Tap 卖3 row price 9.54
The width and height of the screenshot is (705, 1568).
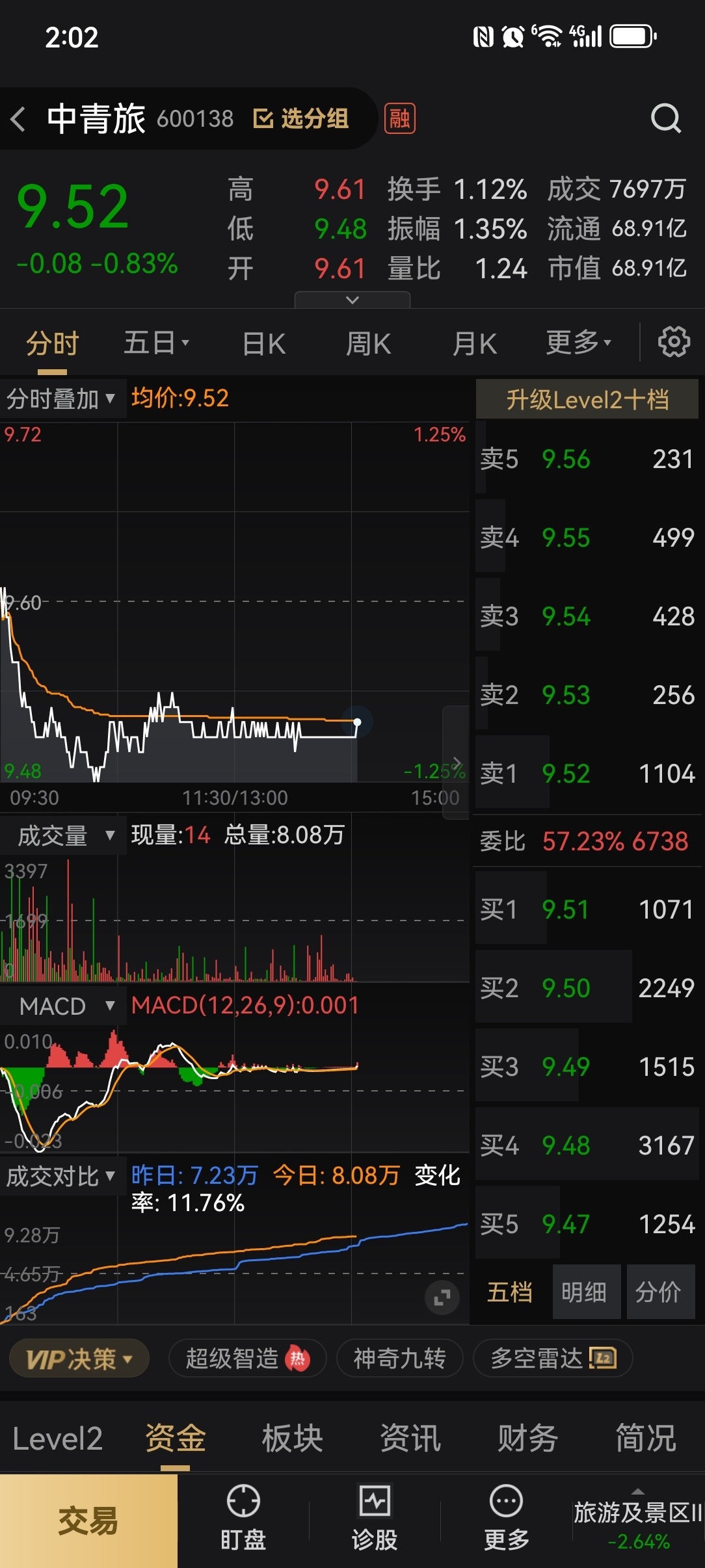tap(566, 617)
